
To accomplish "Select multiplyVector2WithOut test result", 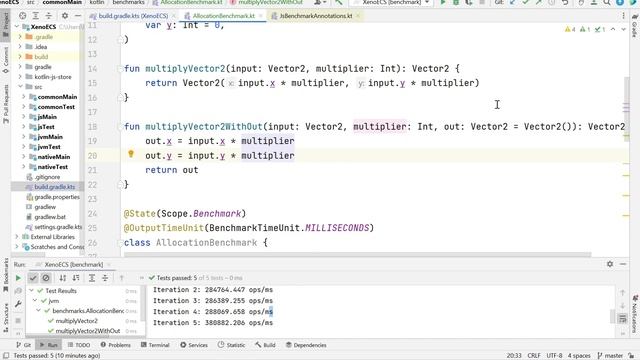I will tap(88, 331).
